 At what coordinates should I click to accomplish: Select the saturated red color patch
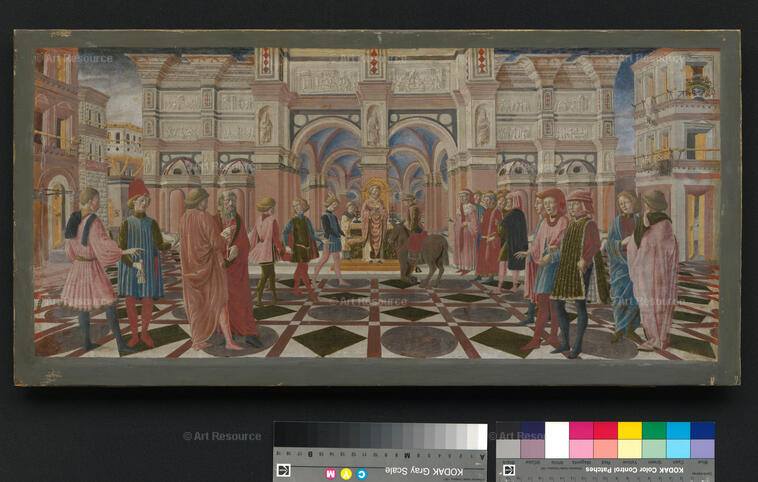point(605,430)
